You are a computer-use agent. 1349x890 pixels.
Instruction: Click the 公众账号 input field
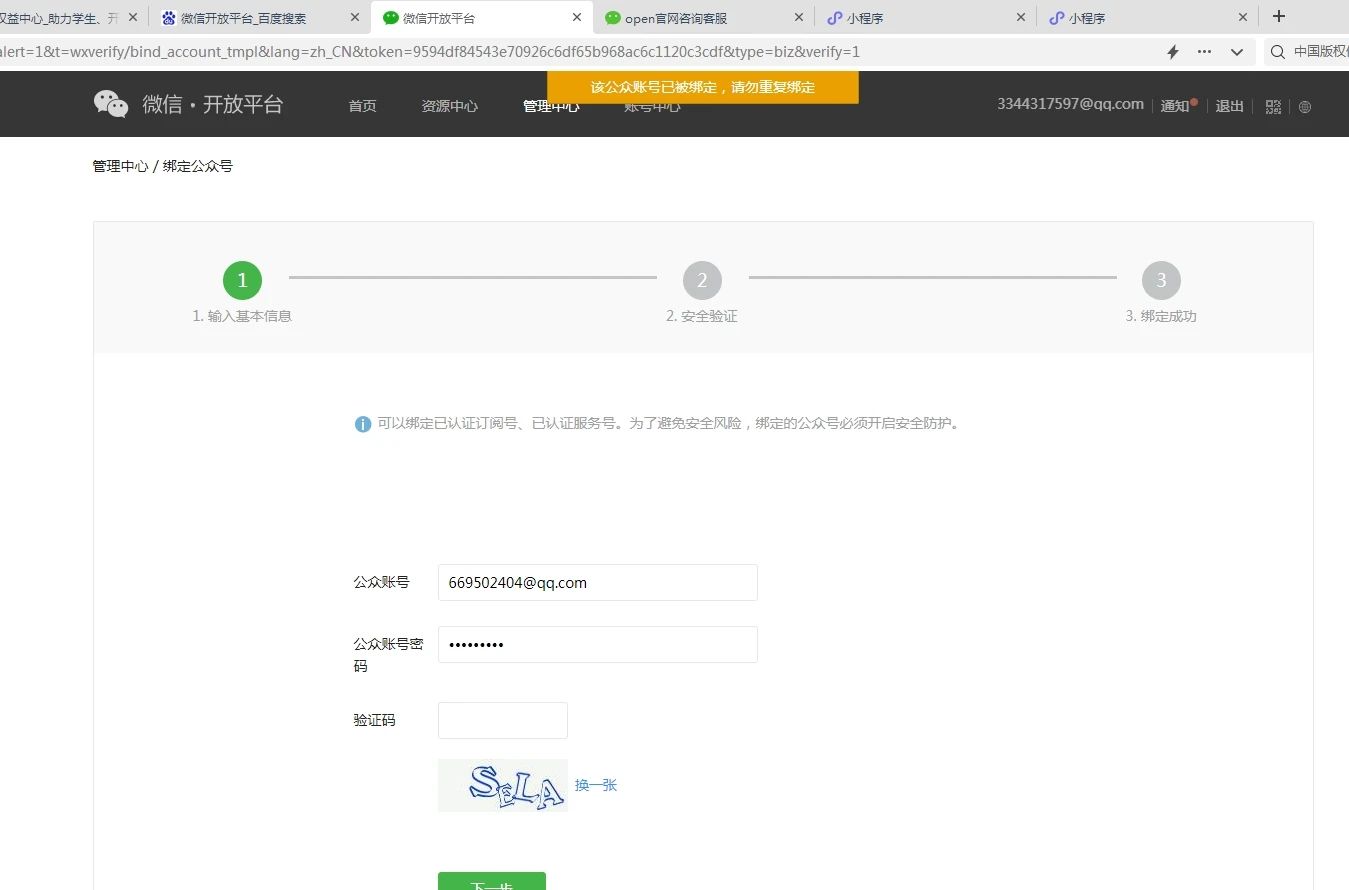pyautogui.click(x=597, y=582)
